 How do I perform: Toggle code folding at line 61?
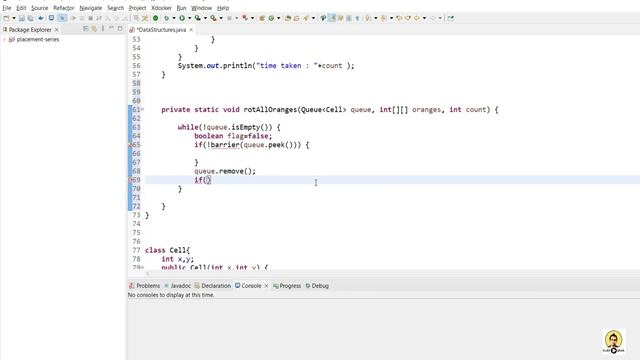click(x=142, y=109)
